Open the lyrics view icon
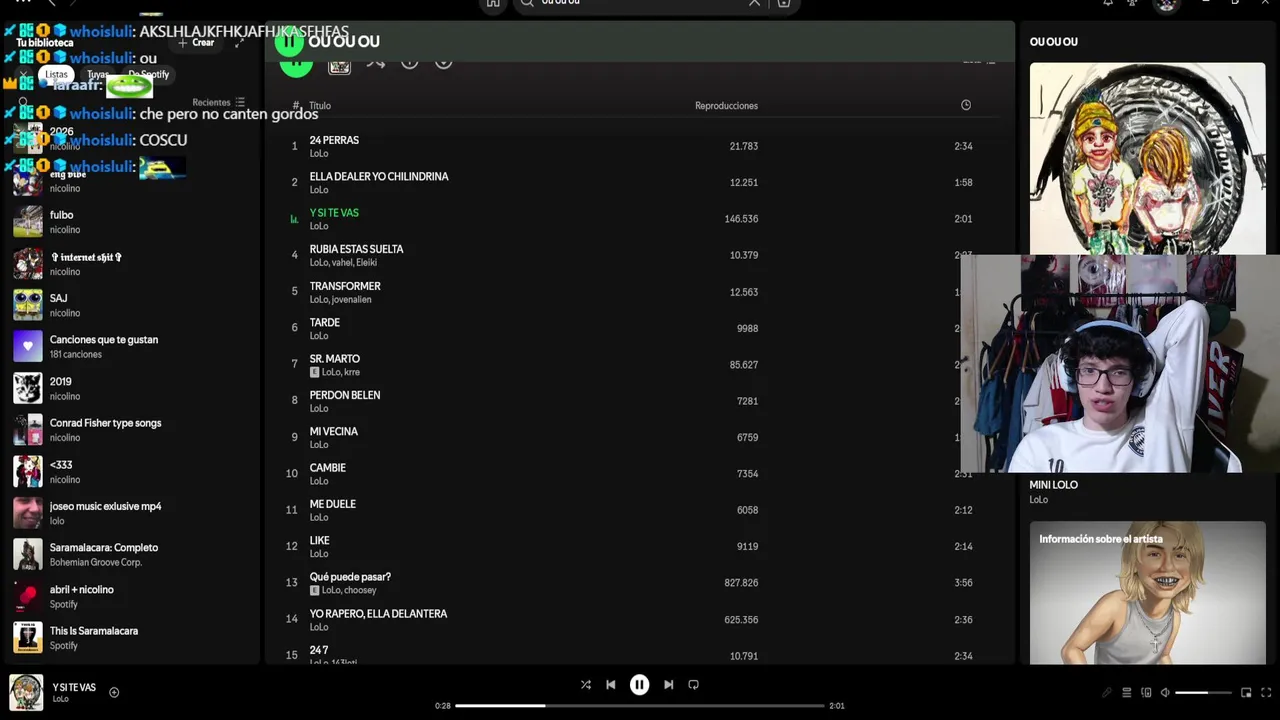This screenshot has width=1280, height=720. [1107, 692]
